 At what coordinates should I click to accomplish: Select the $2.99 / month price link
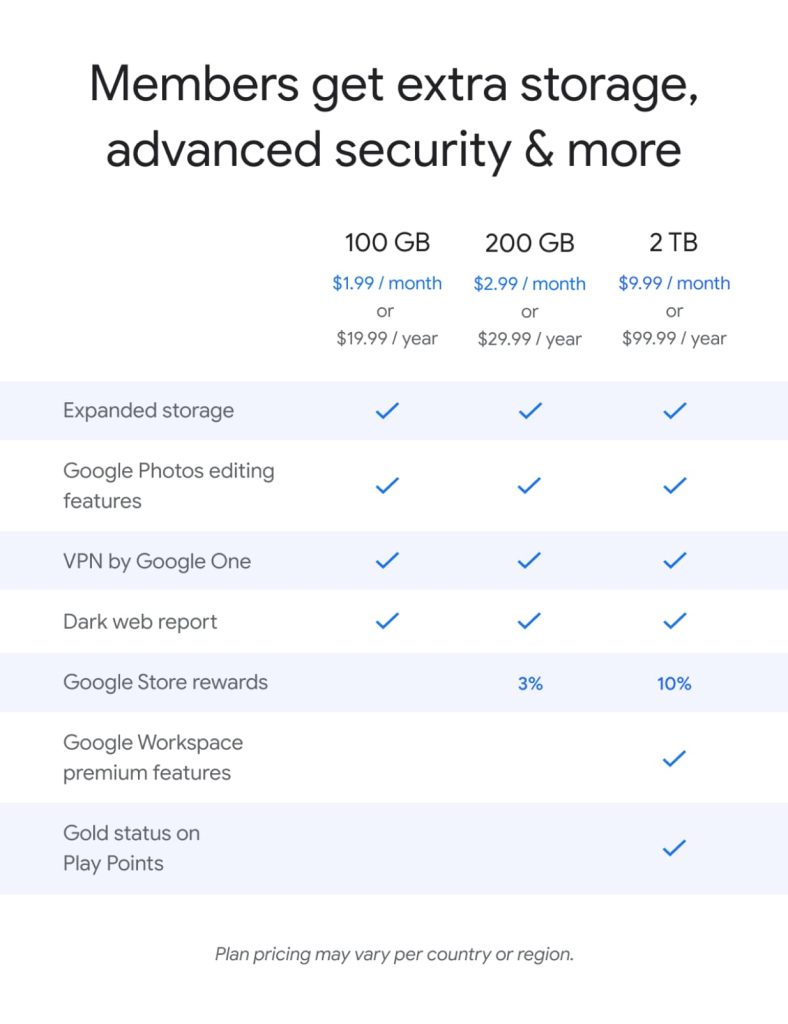click(530, 283)
